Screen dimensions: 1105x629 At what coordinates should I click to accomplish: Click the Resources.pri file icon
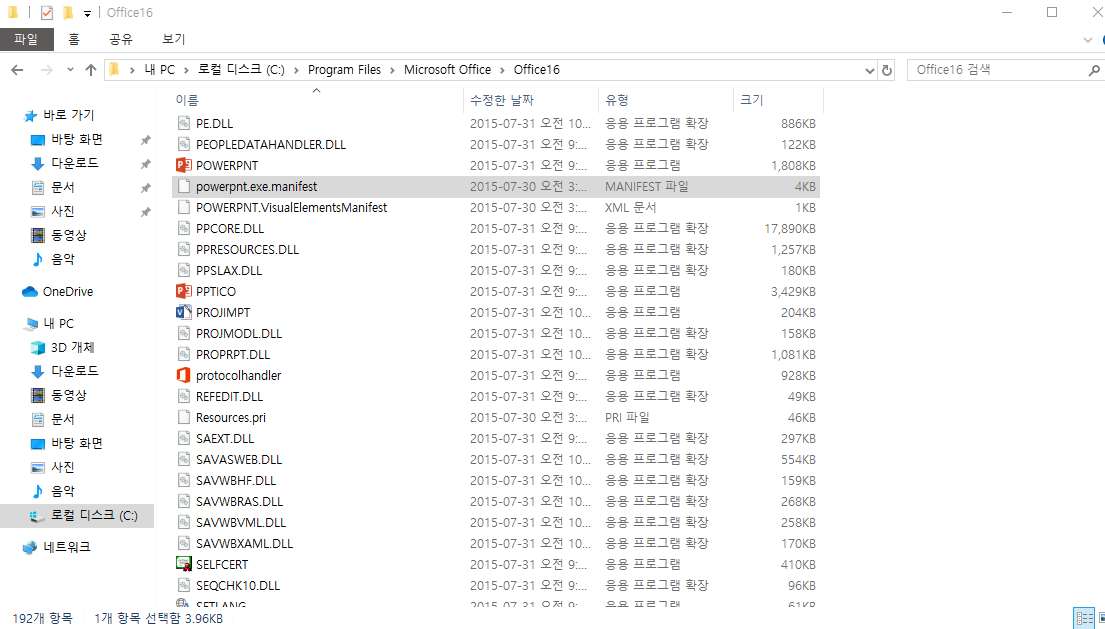pos(183,417)
